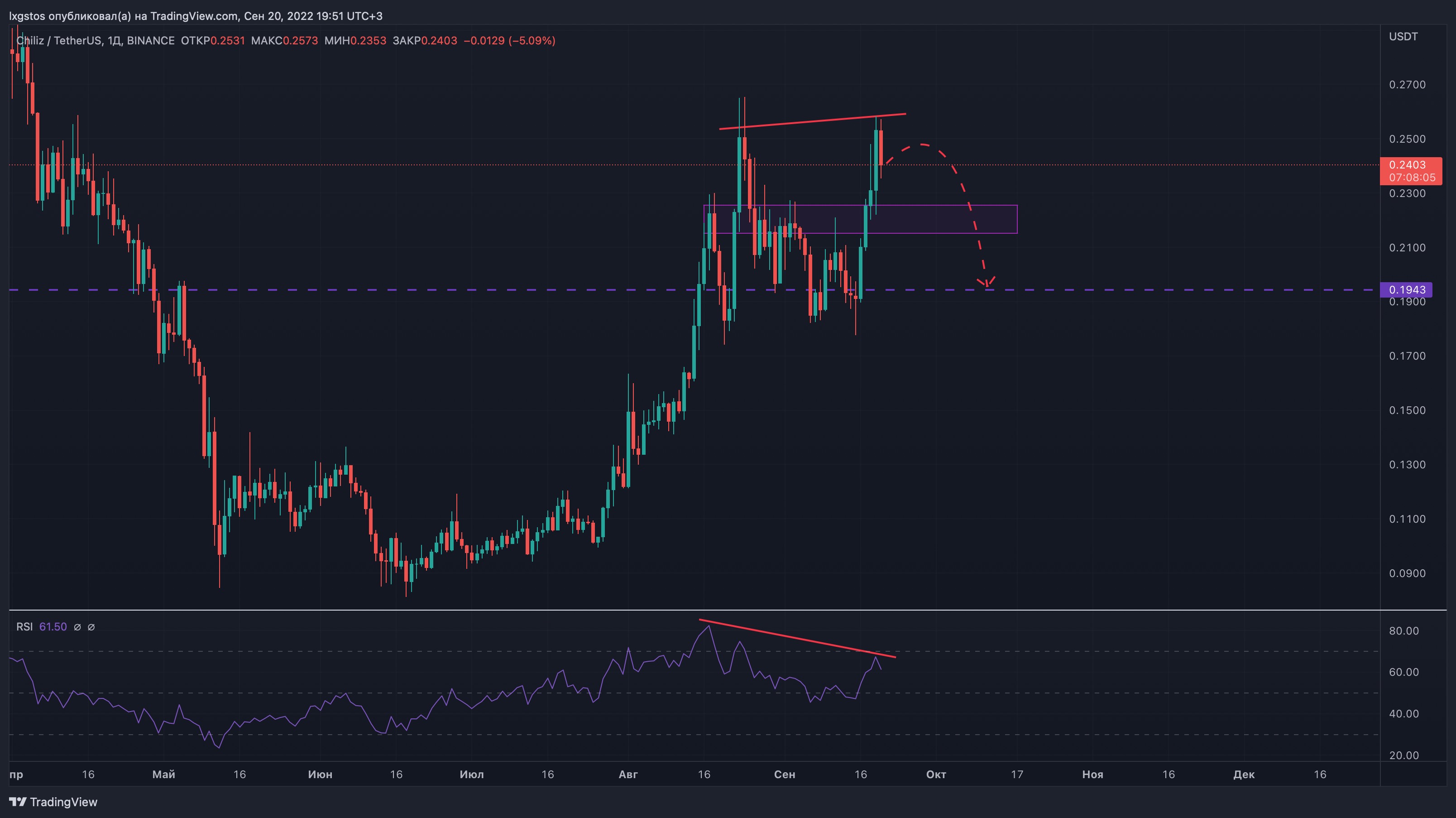
Task: Click the USDT currency label
Action: (1403, 37)
